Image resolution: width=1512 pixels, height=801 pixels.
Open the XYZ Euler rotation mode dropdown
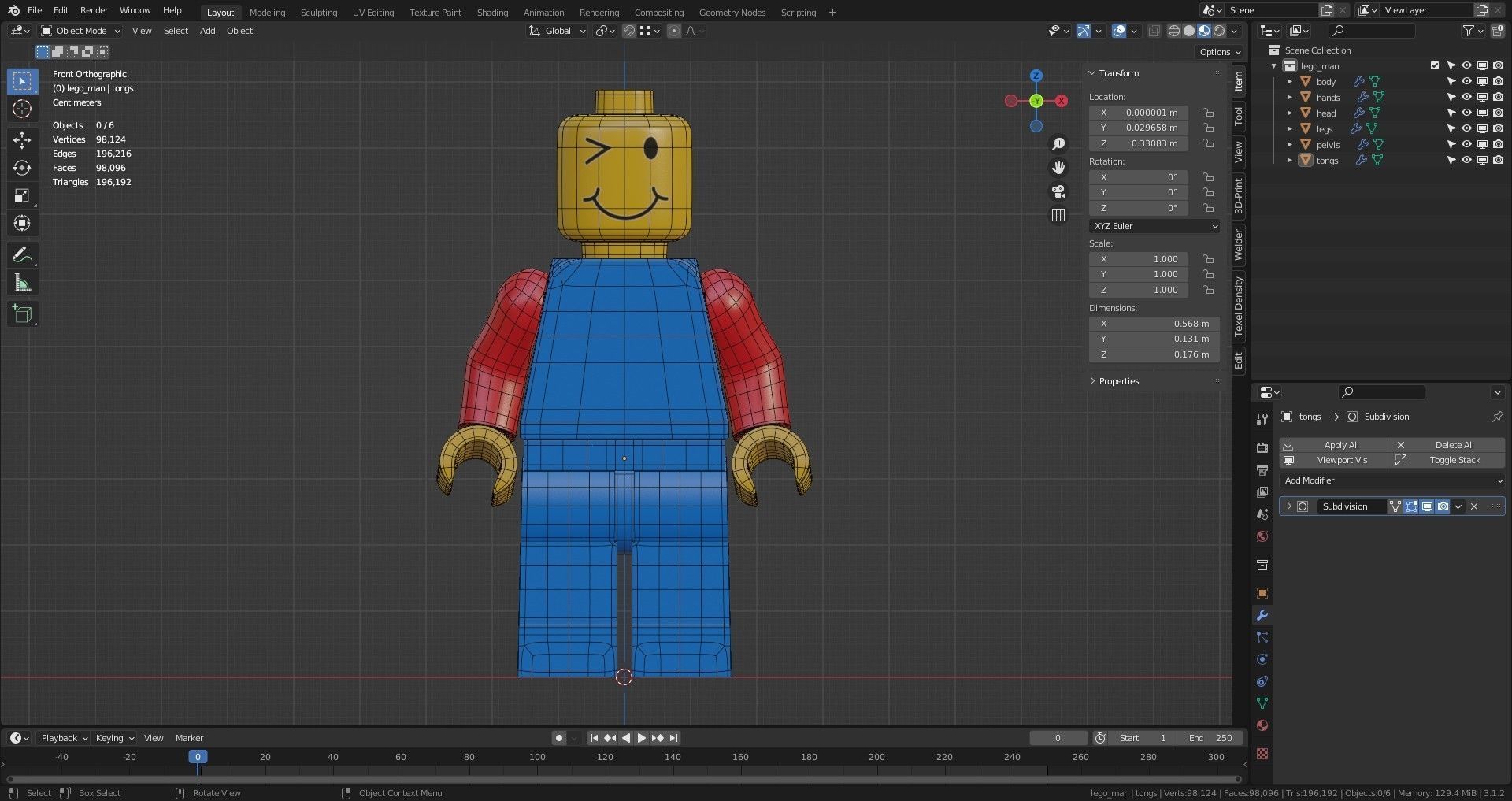[x=1155, y=226]
